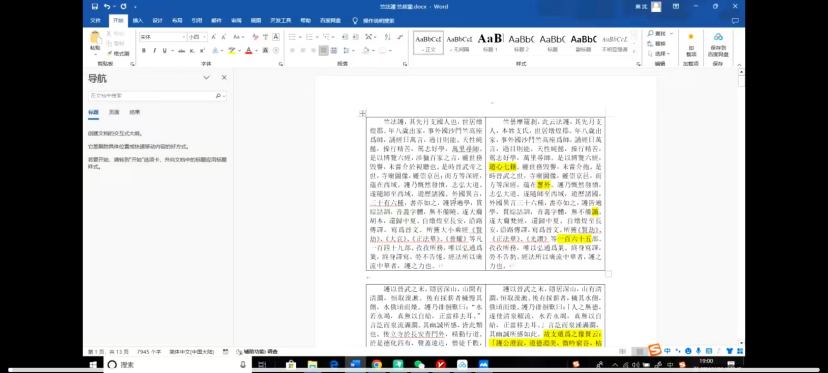
Task: Apply the No Spacing style
Action: (x=458, y=42)
